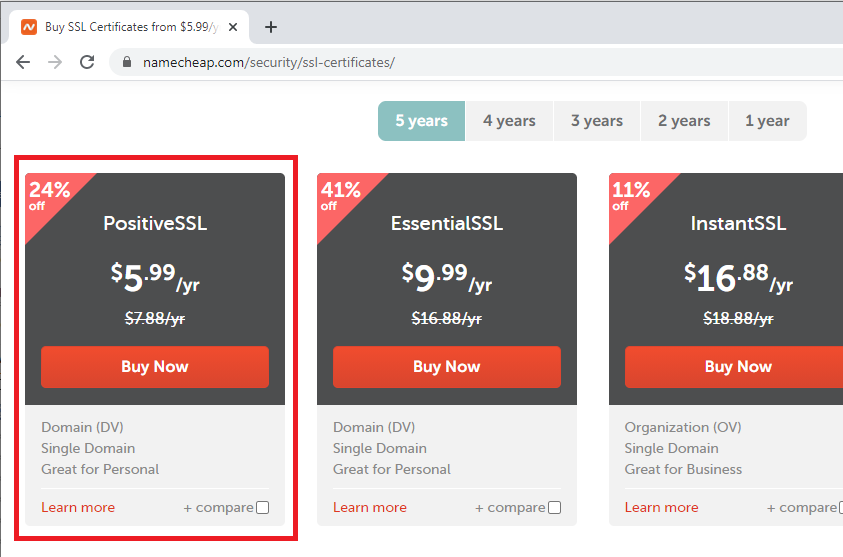The width and height of the screenshot is (843, 557).
Task: Select the 5 years pricing tab
Action: tap(421, 121)
